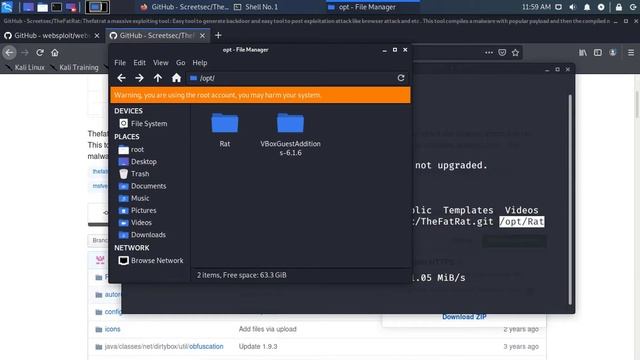Open the Kali applications menu icon
Screen dimensions: 640x360
7,7
